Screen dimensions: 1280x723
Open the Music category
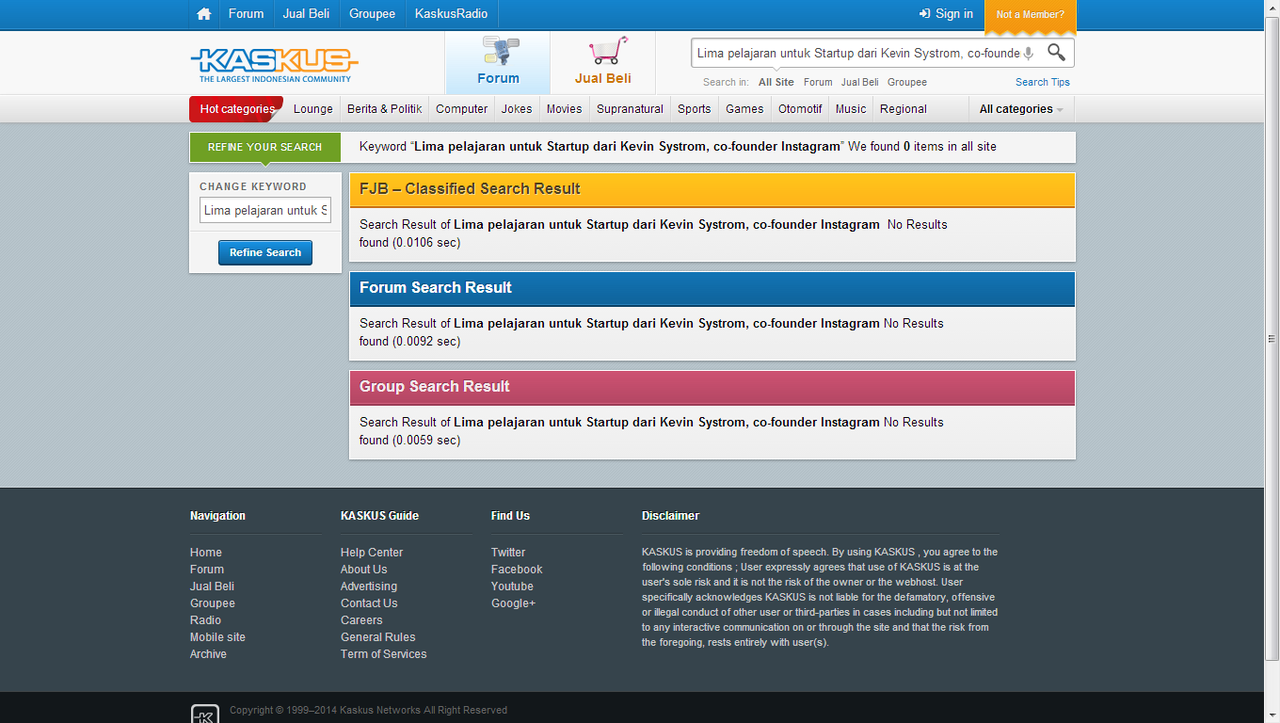click(851, 109)
